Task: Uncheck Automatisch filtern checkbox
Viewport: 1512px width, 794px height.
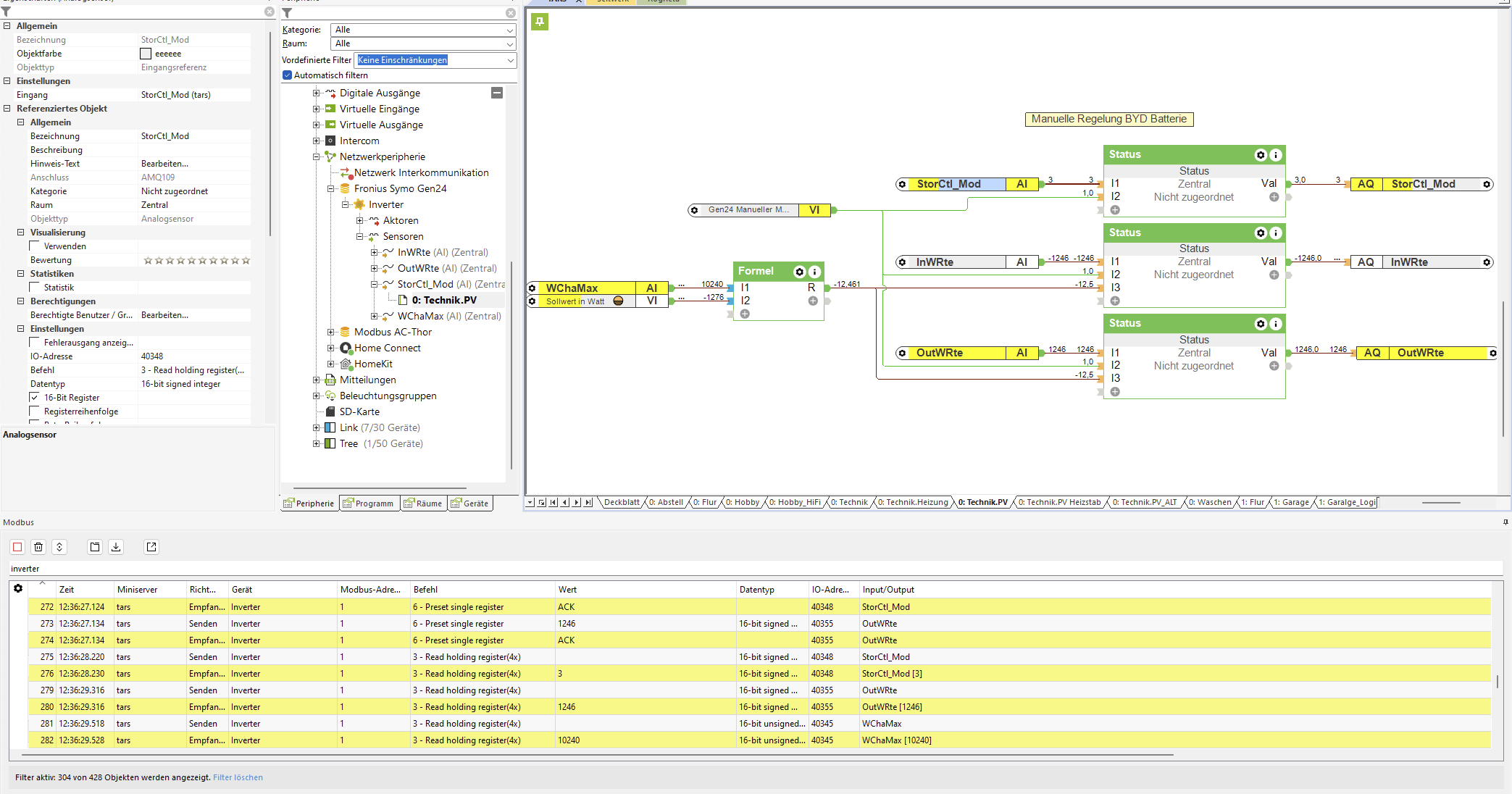Action: click(x=287, y=75)
